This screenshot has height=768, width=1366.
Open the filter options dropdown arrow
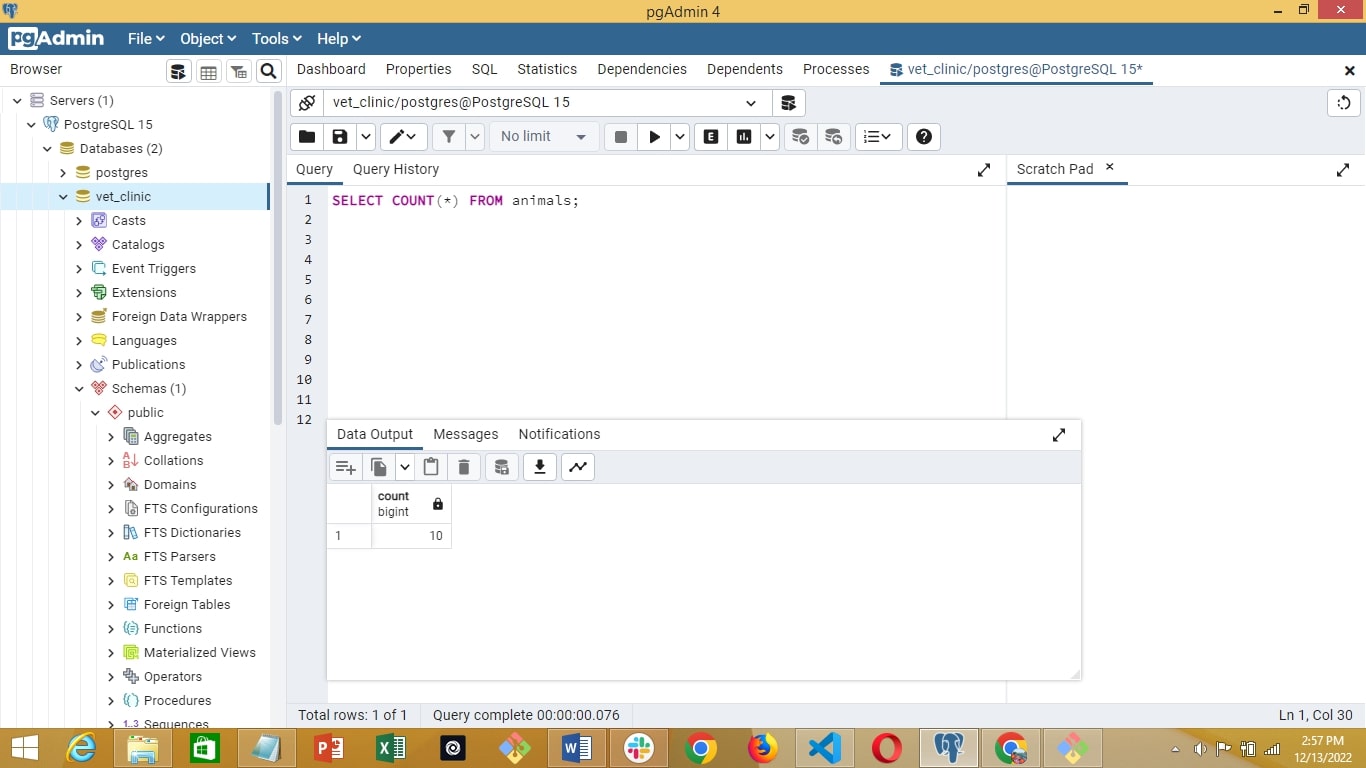475,137
